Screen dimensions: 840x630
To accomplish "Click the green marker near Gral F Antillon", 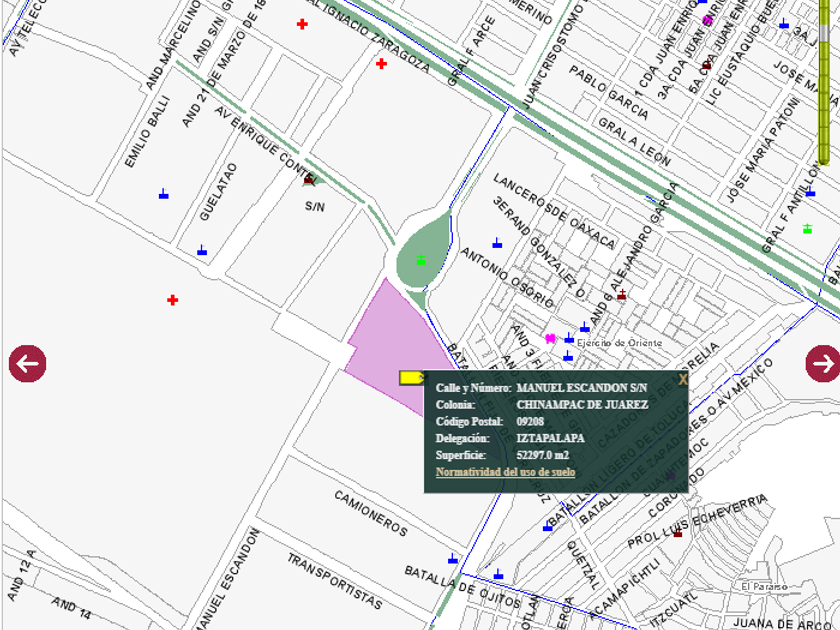I will coord(807,229).
